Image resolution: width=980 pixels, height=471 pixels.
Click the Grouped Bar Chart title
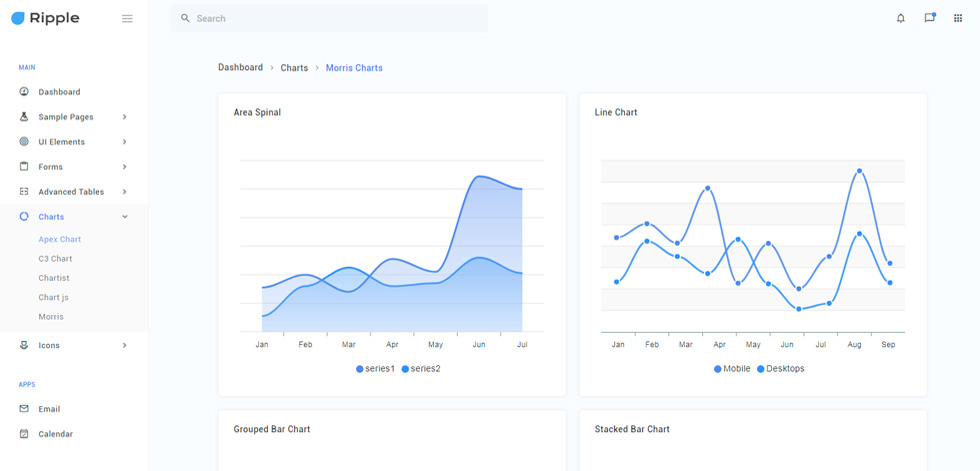coord(272,429)
